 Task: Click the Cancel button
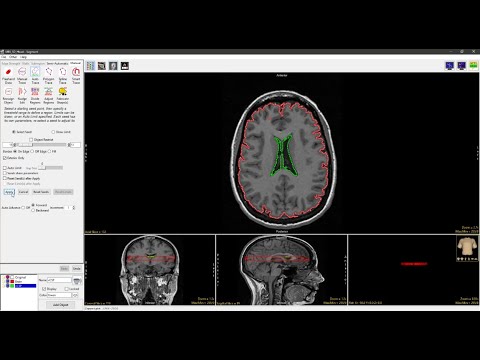[23, 192]
